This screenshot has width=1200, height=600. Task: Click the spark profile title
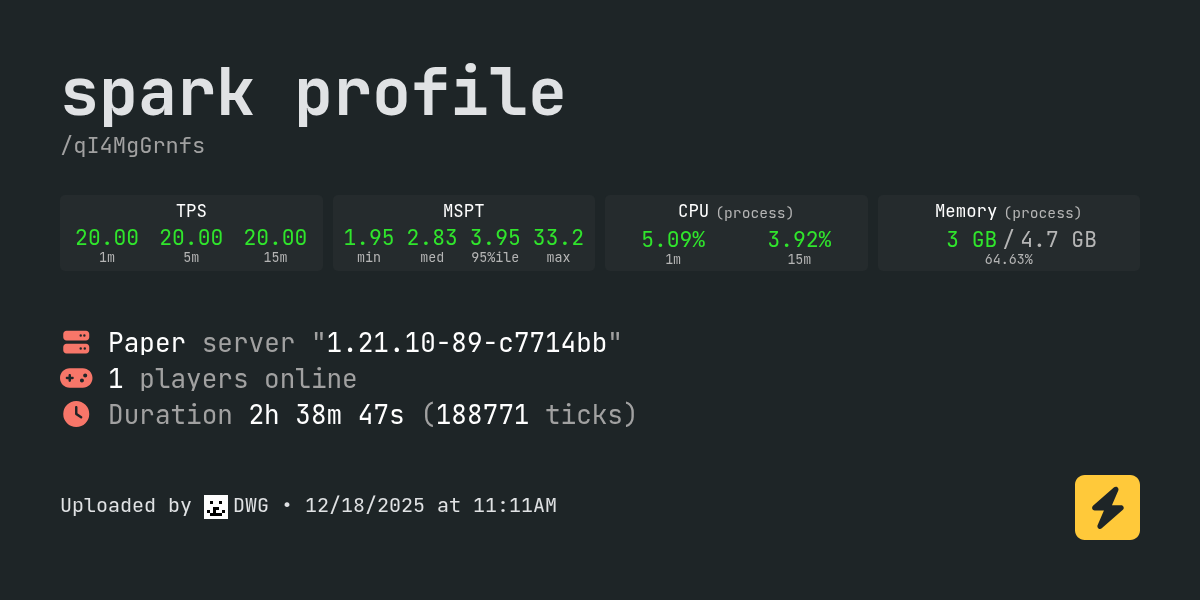click(313, 94)
